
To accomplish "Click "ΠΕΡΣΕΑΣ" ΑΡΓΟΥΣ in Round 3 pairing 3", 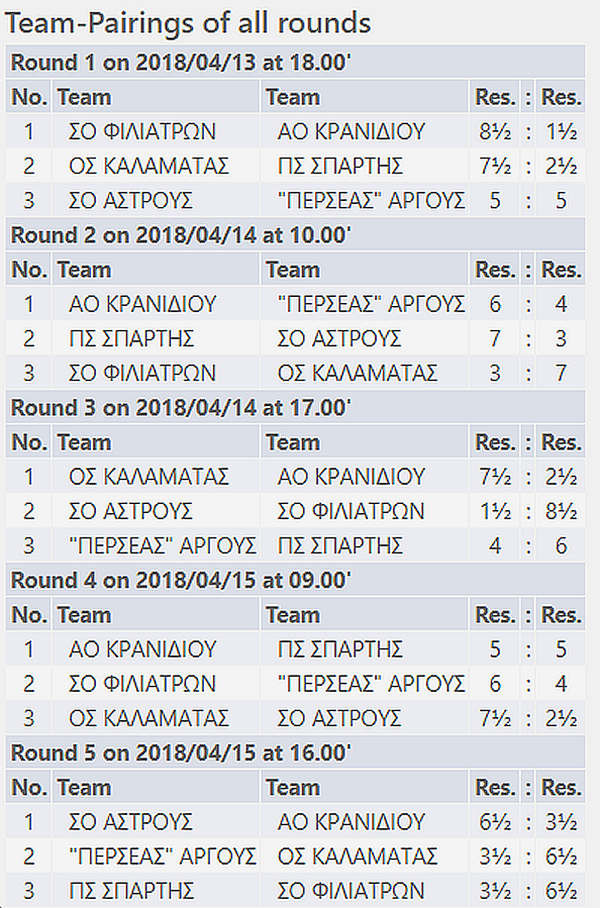I will pyautogui.click(x=162, y=545).
